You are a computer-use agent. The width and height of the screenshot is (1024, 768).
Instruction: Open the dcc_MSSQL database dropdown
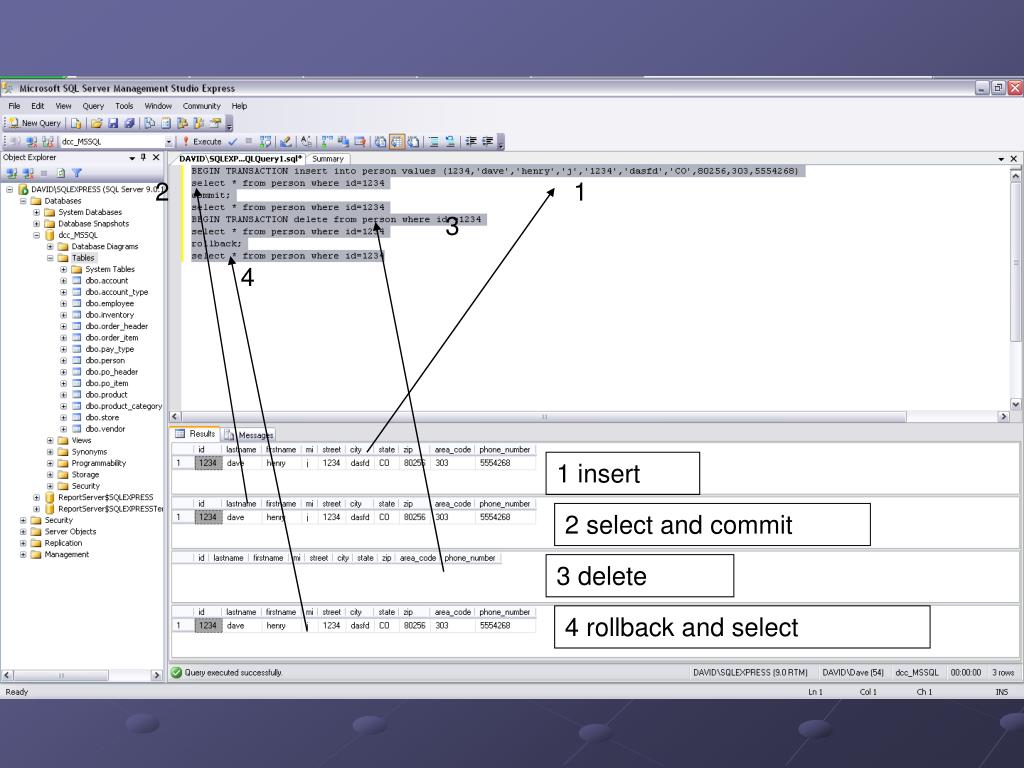[168, 142]
